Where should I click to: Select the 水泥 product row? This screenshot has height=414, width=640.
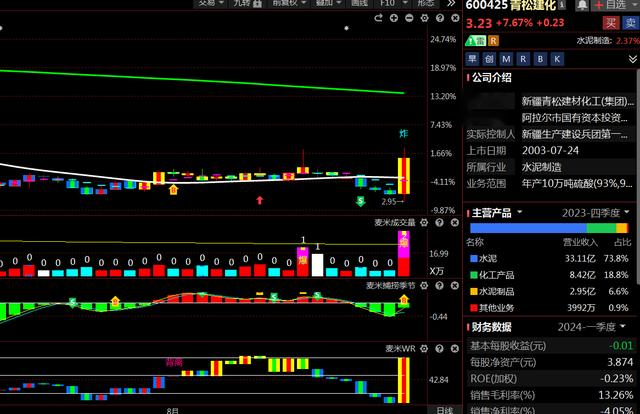pyautogui.click(x=549, y=258)
